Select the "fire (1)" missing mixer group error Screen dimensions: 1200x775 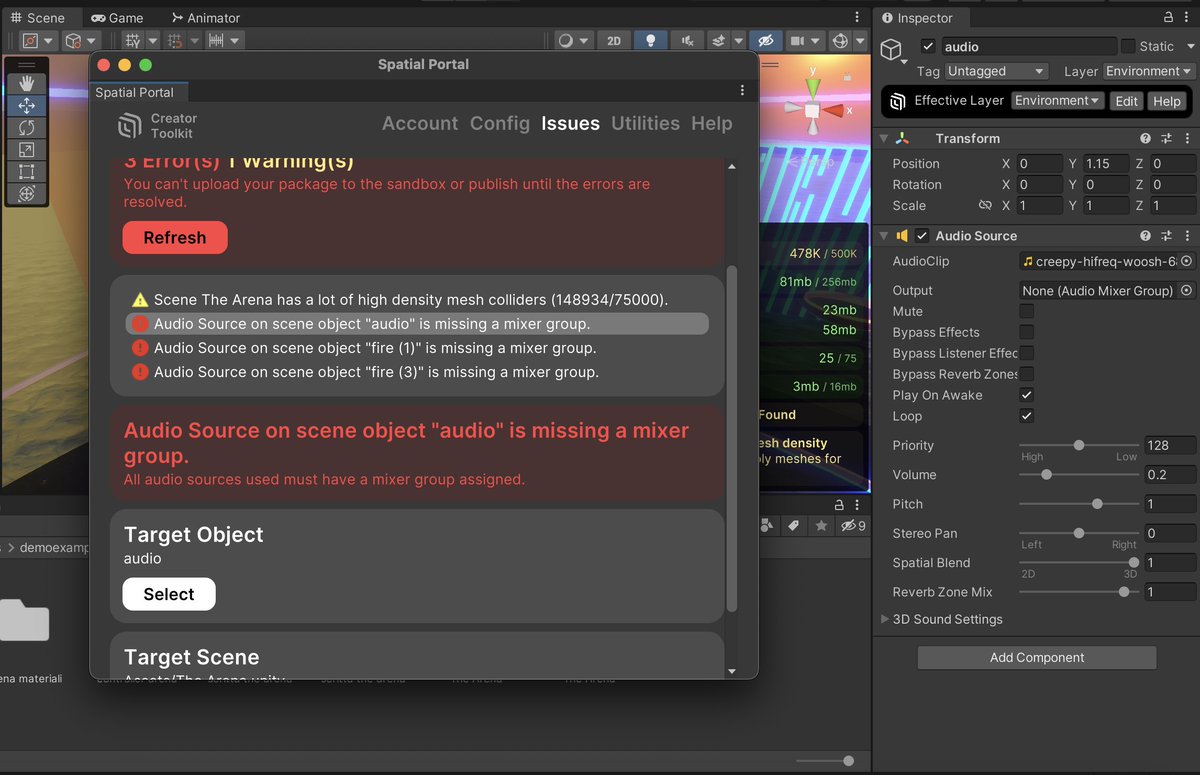418,348
